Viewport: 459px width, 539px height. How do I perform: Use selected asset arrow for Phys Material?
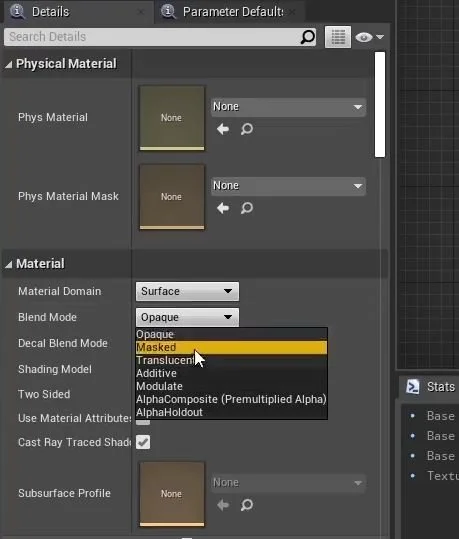(223, 129)
